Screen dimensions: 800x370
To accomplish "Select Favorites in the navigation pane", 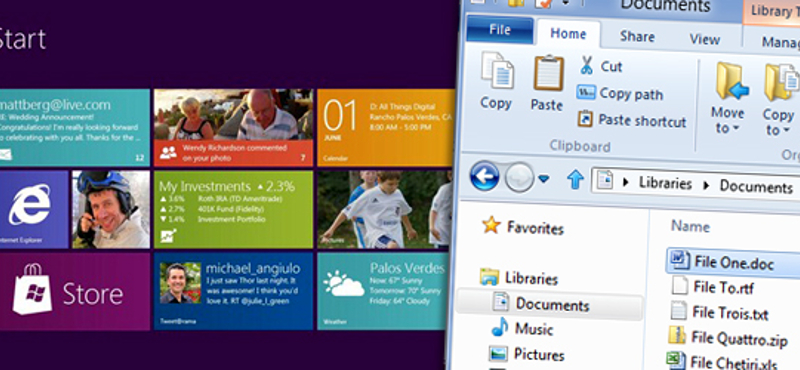I will click(535, 227).
